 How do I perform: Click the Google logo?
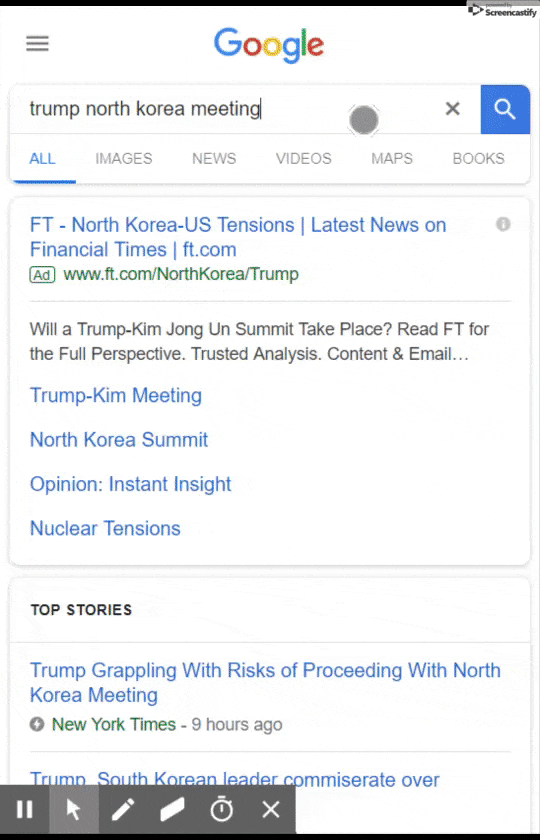coord(269,45)
